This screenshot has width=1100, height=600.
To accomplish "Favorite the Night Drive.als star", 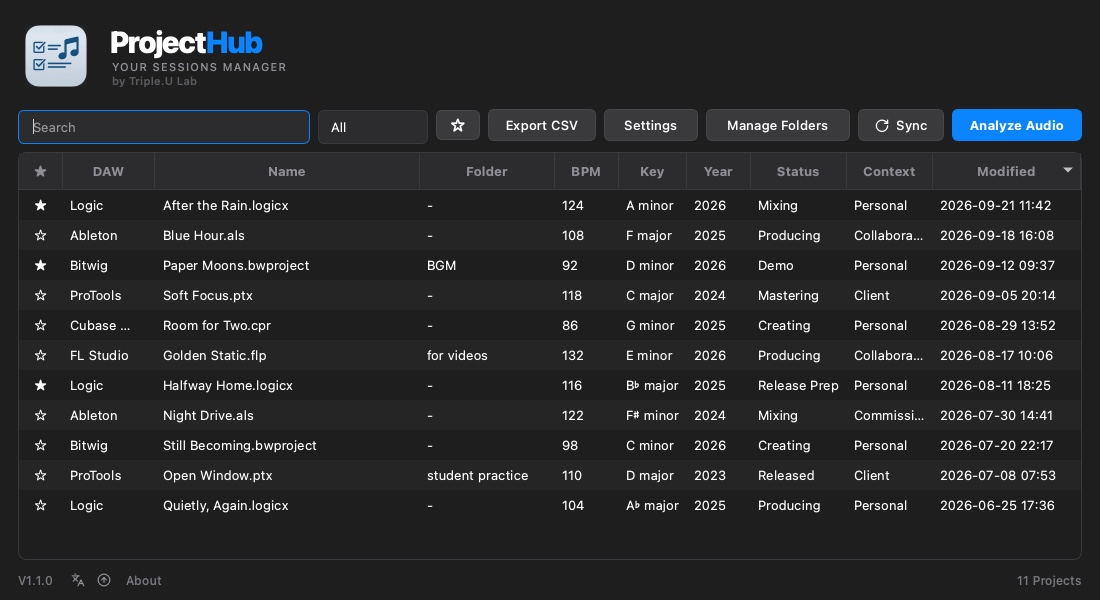I will coord(41,415).
